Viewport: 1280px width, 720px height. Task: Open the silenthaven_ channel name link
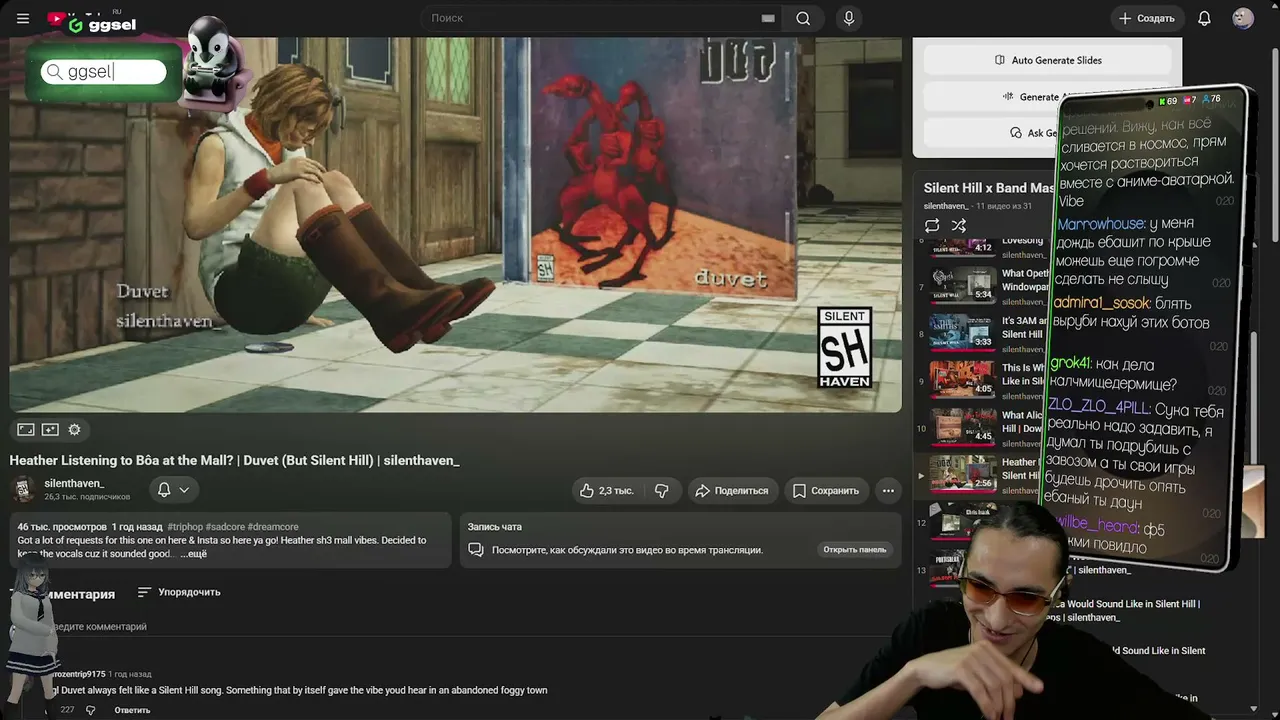coord(74,483)
